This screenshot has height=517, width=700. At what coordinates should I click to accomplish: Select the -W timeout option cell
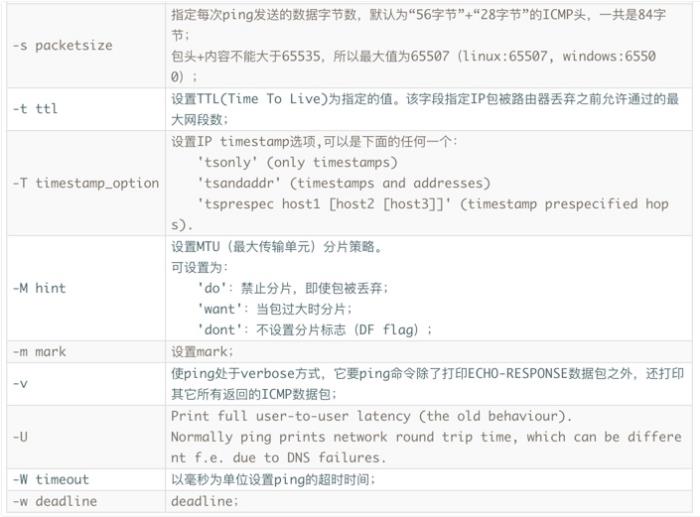86,479
